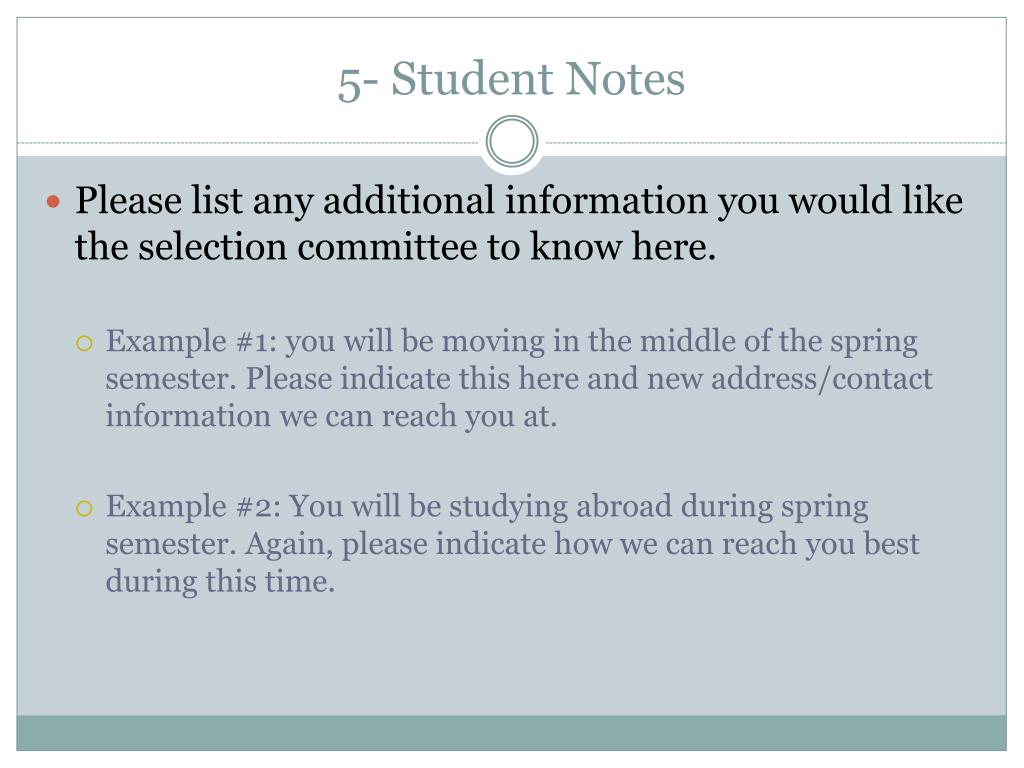Click the words "during this time."
Image resolution: width=1024 pixels, height=768 pixels.
220,581
